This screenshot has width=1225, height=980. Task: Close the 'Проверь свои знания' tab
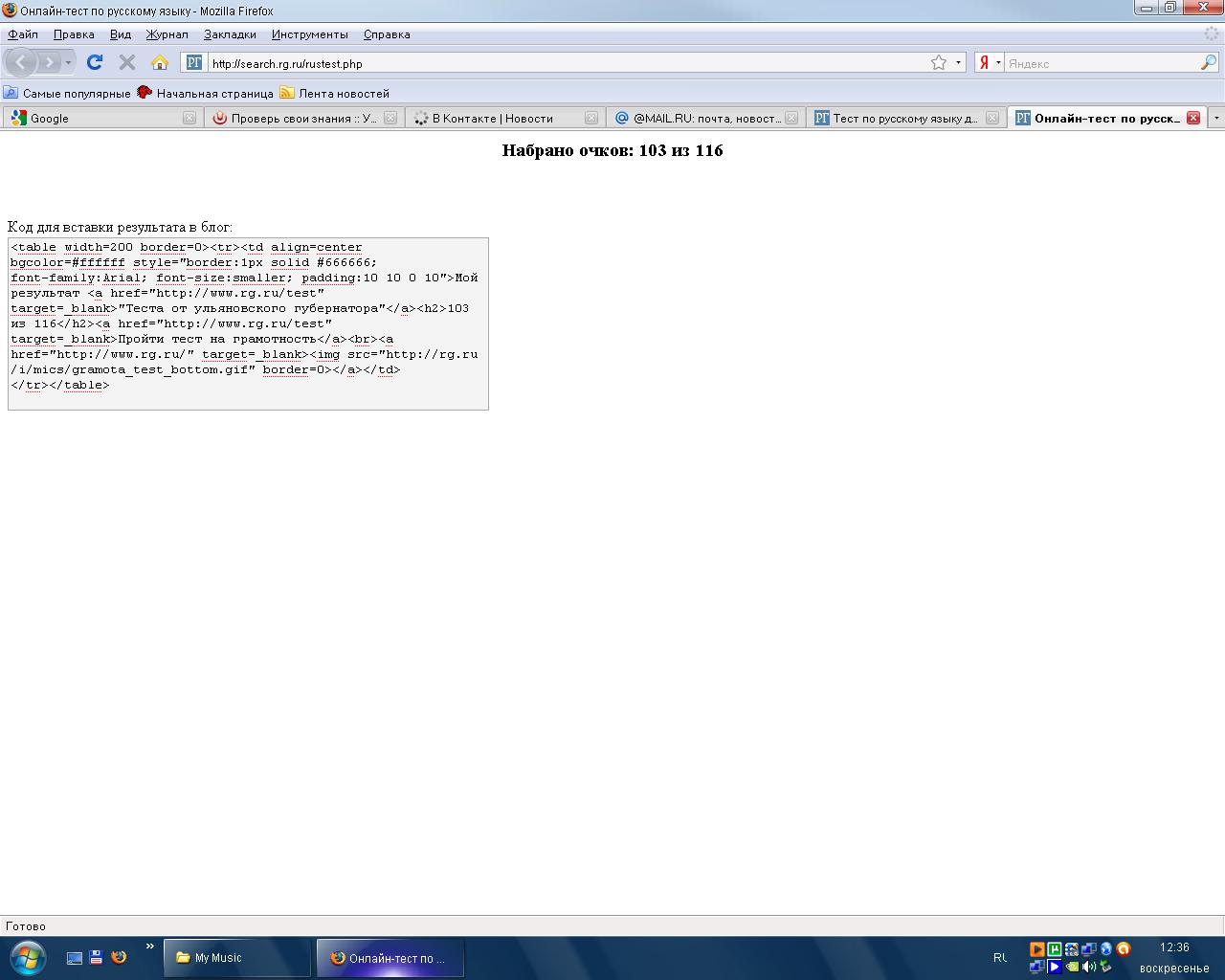pyautogui.click(x=390, y=118)
